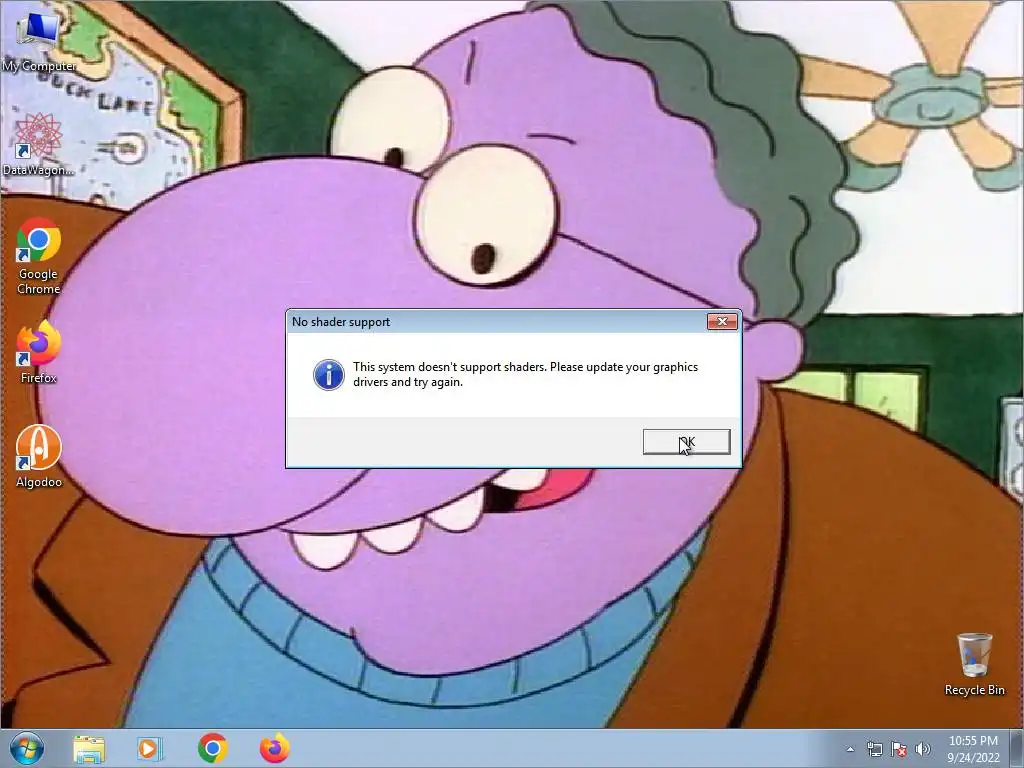1024x768 pixels.
Task: Click the message "This system doesn't support shaders"
Action: 450,367
